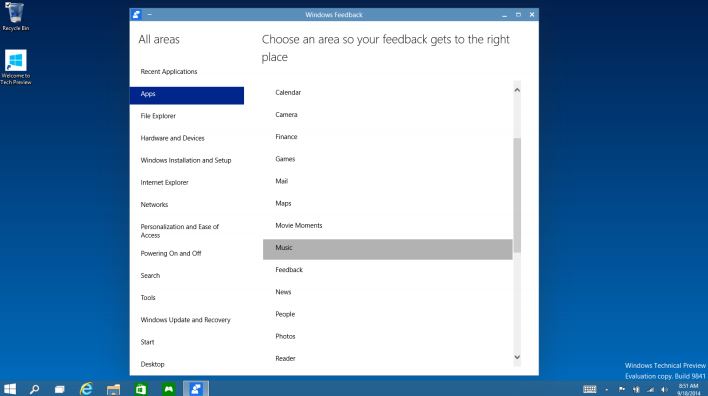Open the Windows Start button

(10, 388)
